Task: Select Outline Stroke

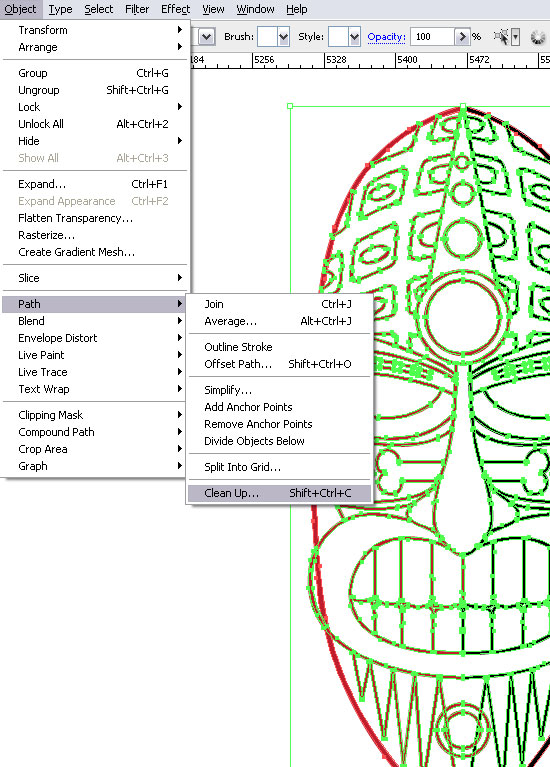Action: (x=279, y=347)
